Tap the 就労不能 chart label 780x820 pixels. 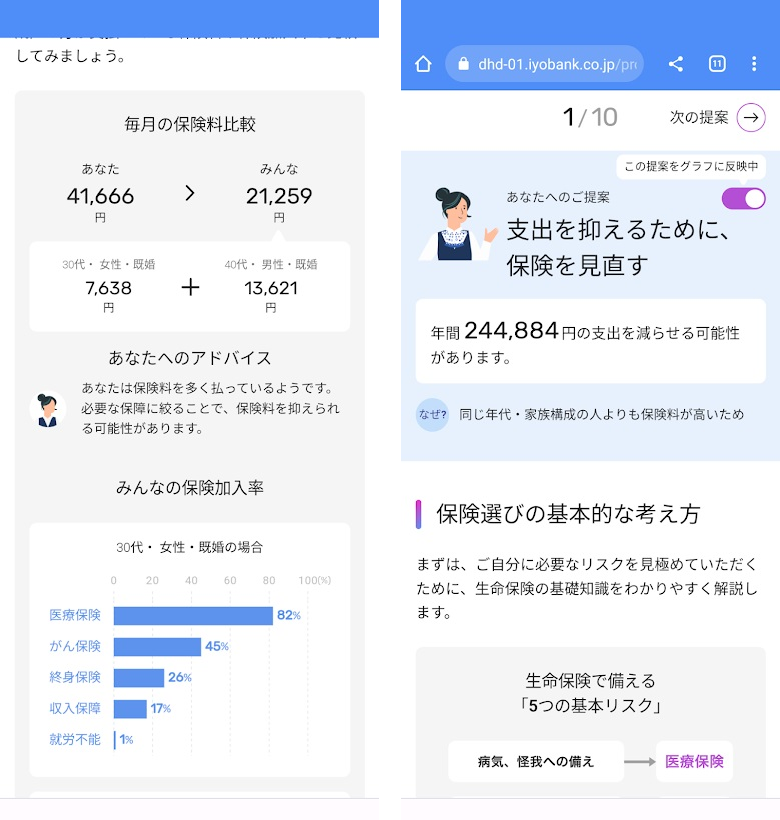pos(75,739)
